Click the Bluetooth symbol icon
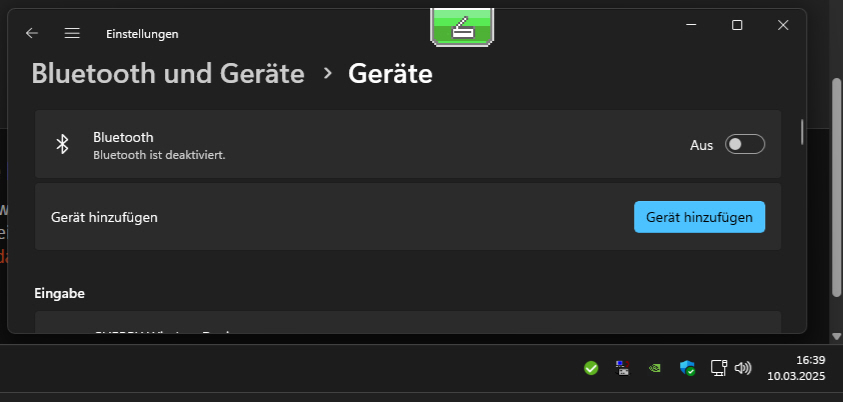 click(x=62, y=144)
